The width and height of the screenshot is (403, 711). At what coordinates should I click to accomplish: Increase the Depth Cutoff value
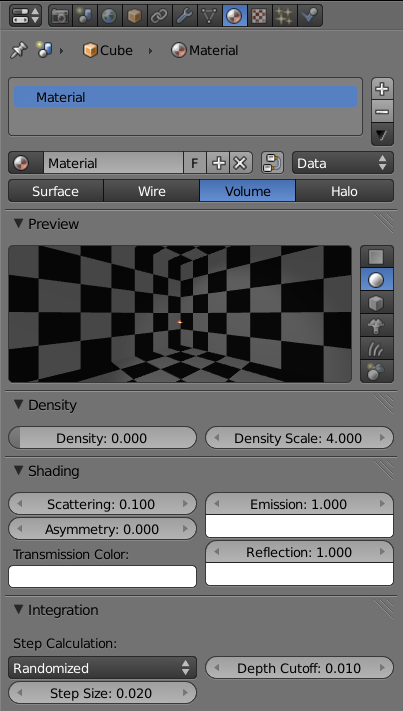pos(382,668)
